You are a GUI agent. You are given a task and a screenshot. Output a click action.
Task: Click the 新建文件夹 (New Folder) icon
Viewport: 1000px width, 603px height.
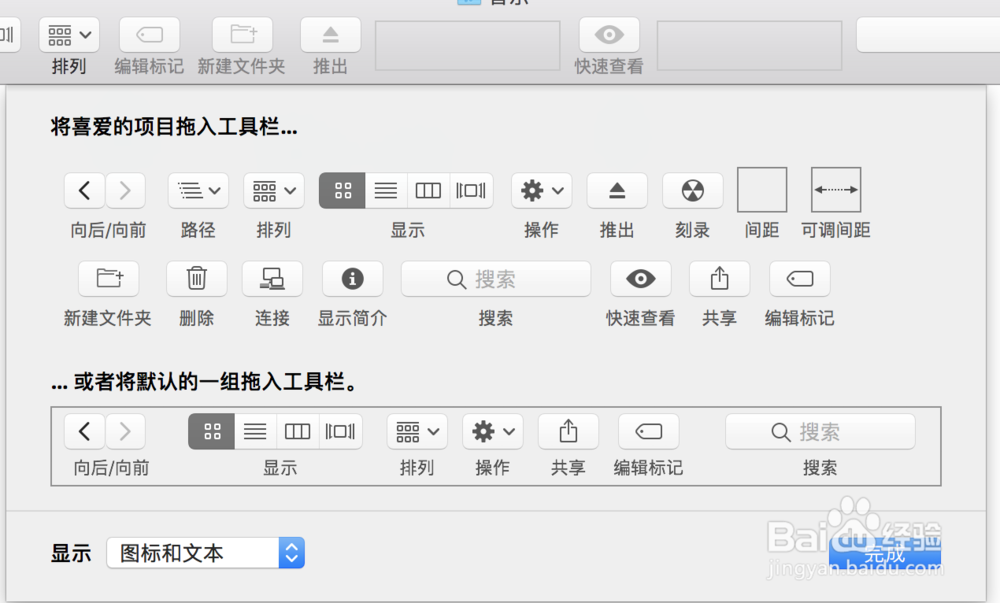click(x=108, y=279)
